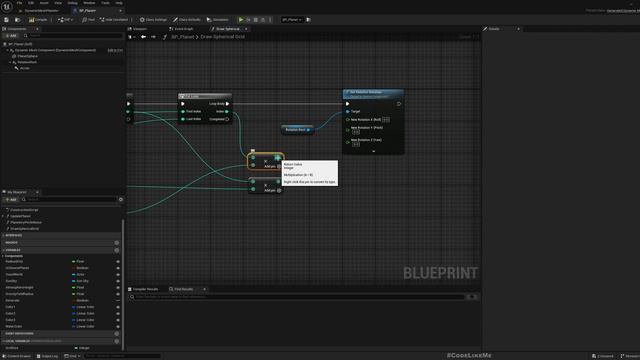The image size is (640, 360).
Task: Click the Loop Body output pin
Action: pyautogui.click(x=228, y=104)
